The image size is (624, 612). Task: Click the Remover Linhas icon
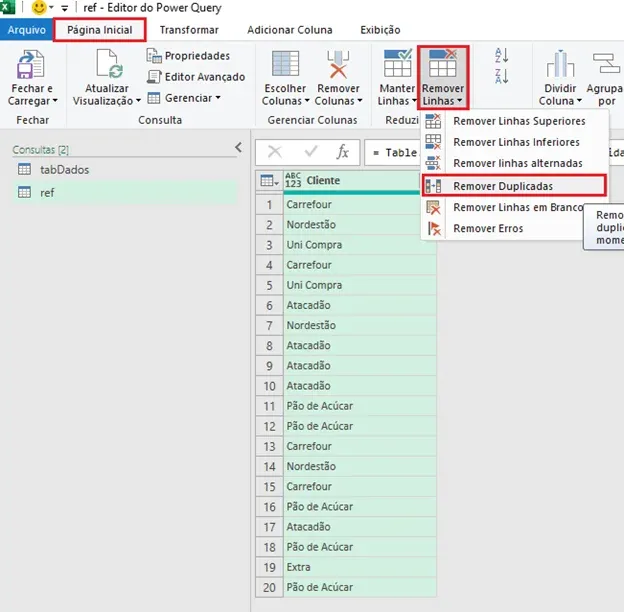pyautogui.click(x=443, y=64)
